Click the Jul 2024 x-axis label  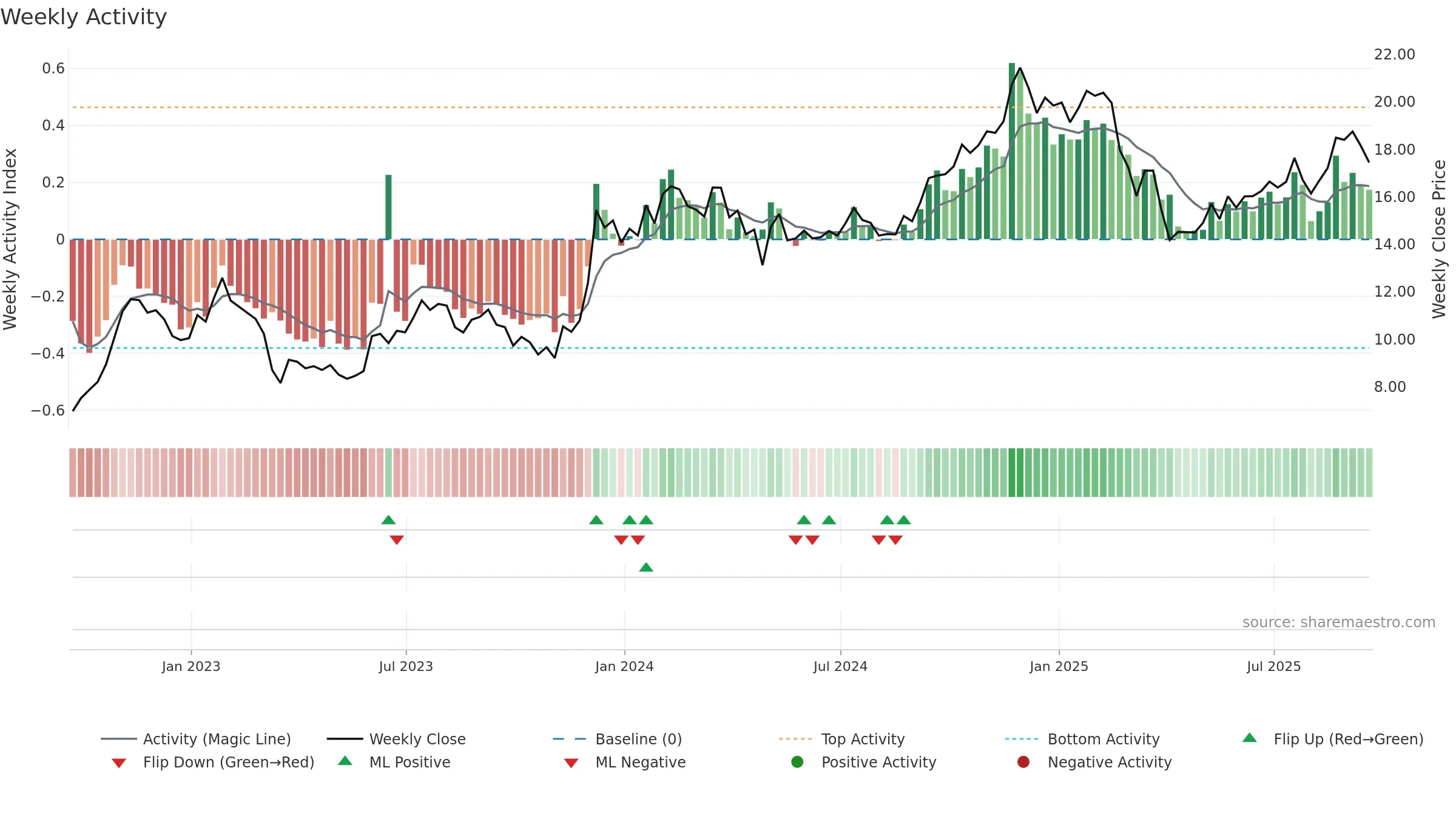click(840, 667)
